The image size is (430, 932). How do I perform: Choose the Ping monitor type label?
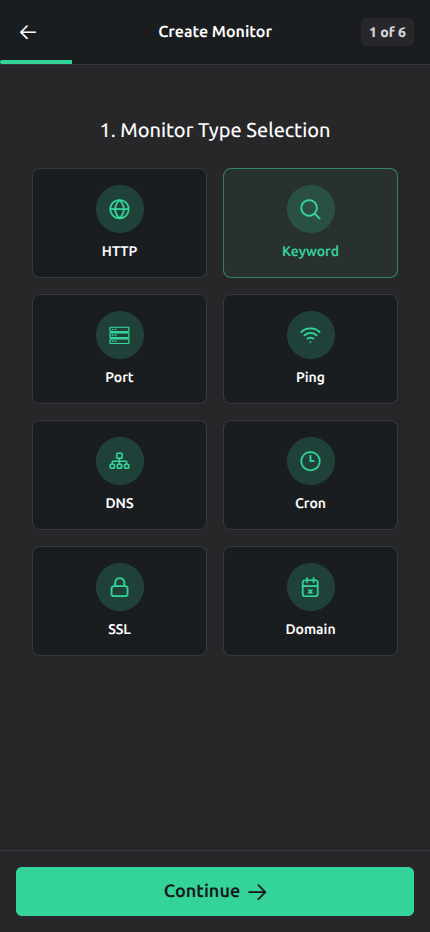coord(310,377)
